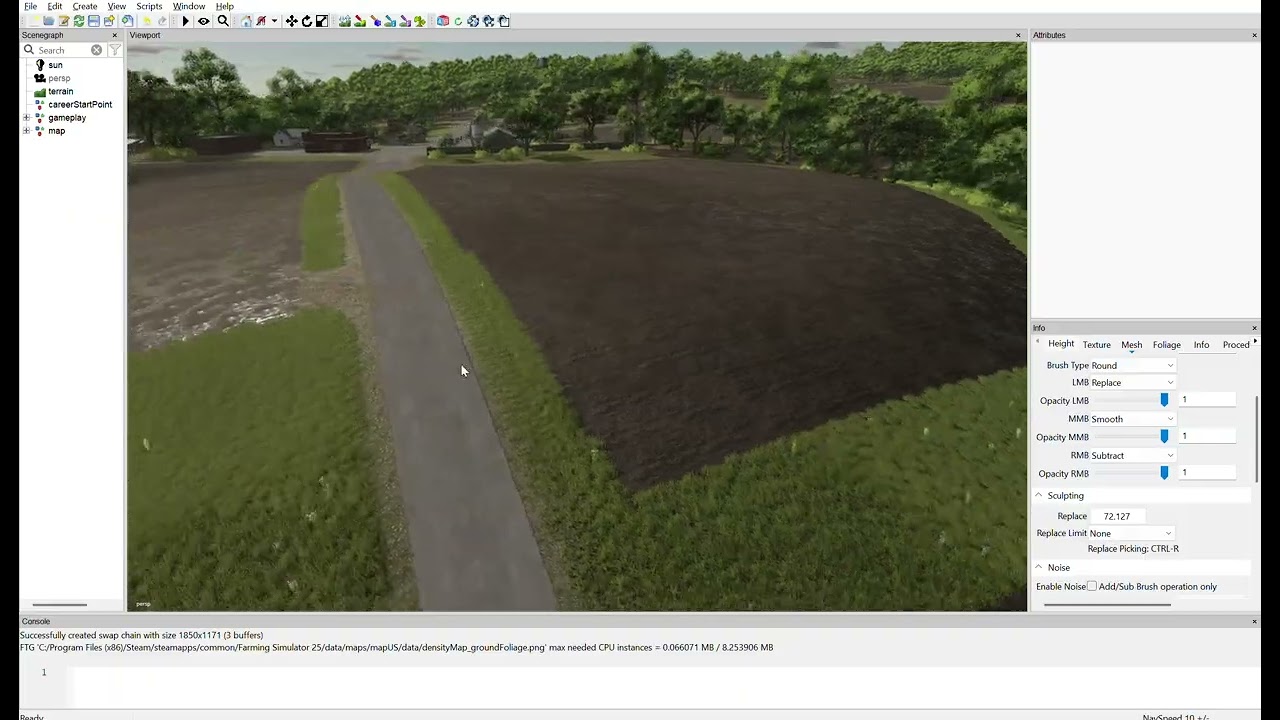Expand the map node

tap(27, 131)
